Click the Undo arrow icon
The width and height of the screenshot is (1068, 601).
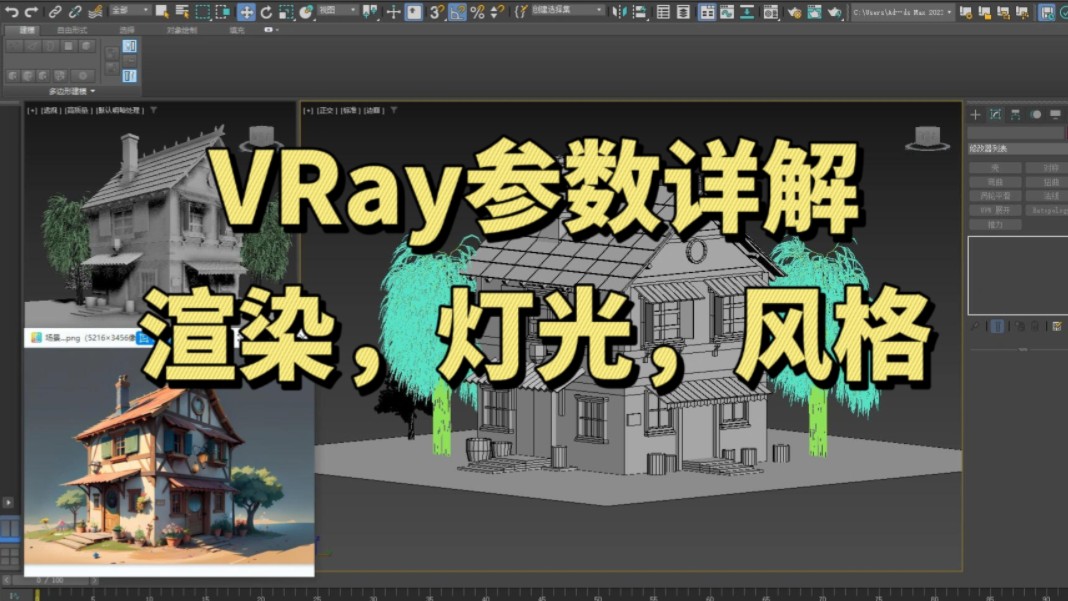click(12, 12)
